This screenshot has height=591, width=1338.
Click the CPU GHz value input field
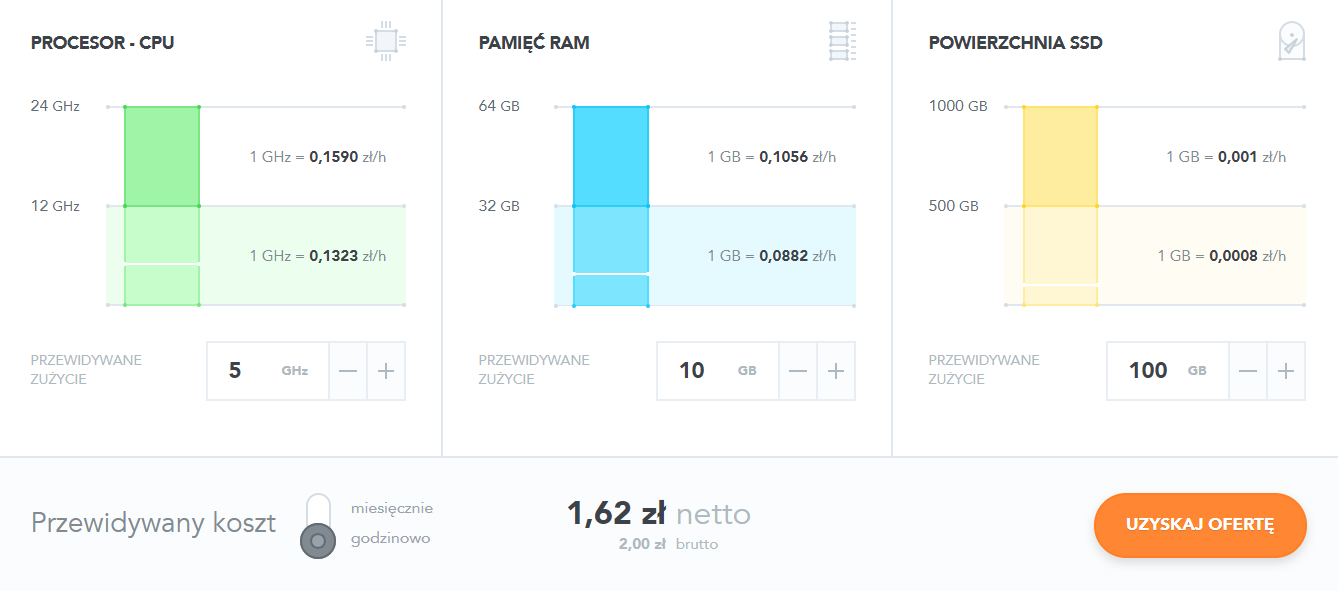(268, 371)
